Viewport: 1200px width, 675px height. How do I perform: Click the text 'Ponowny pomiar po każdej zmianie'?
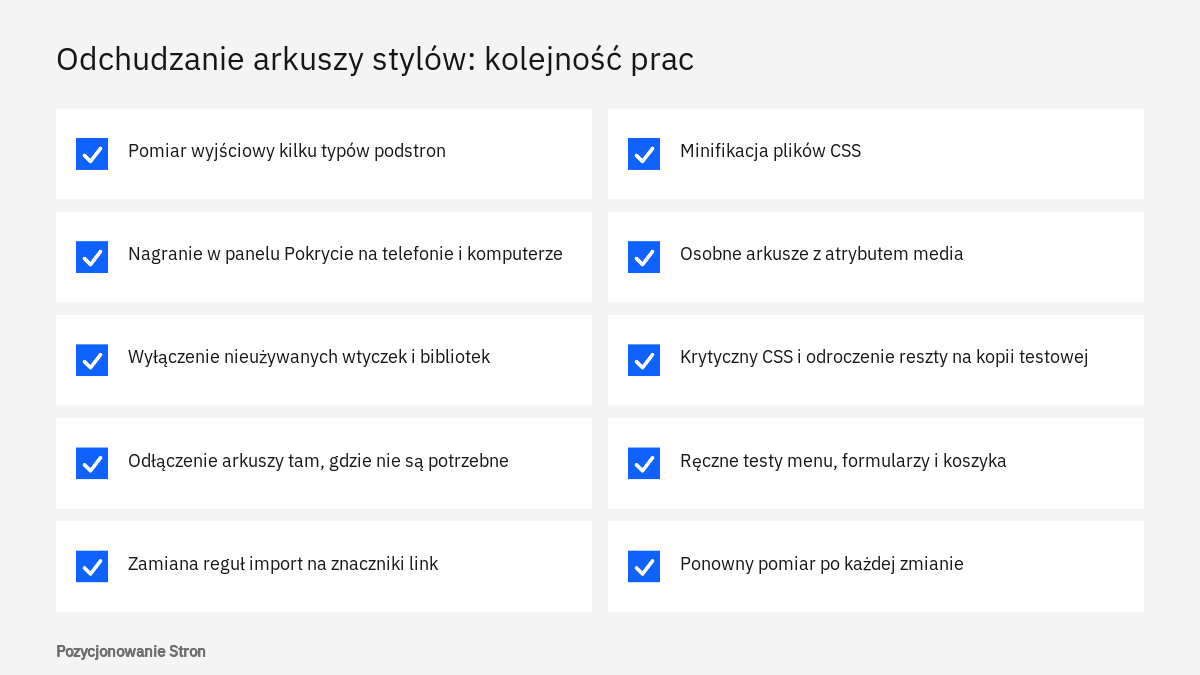click(x=822, y=564)
